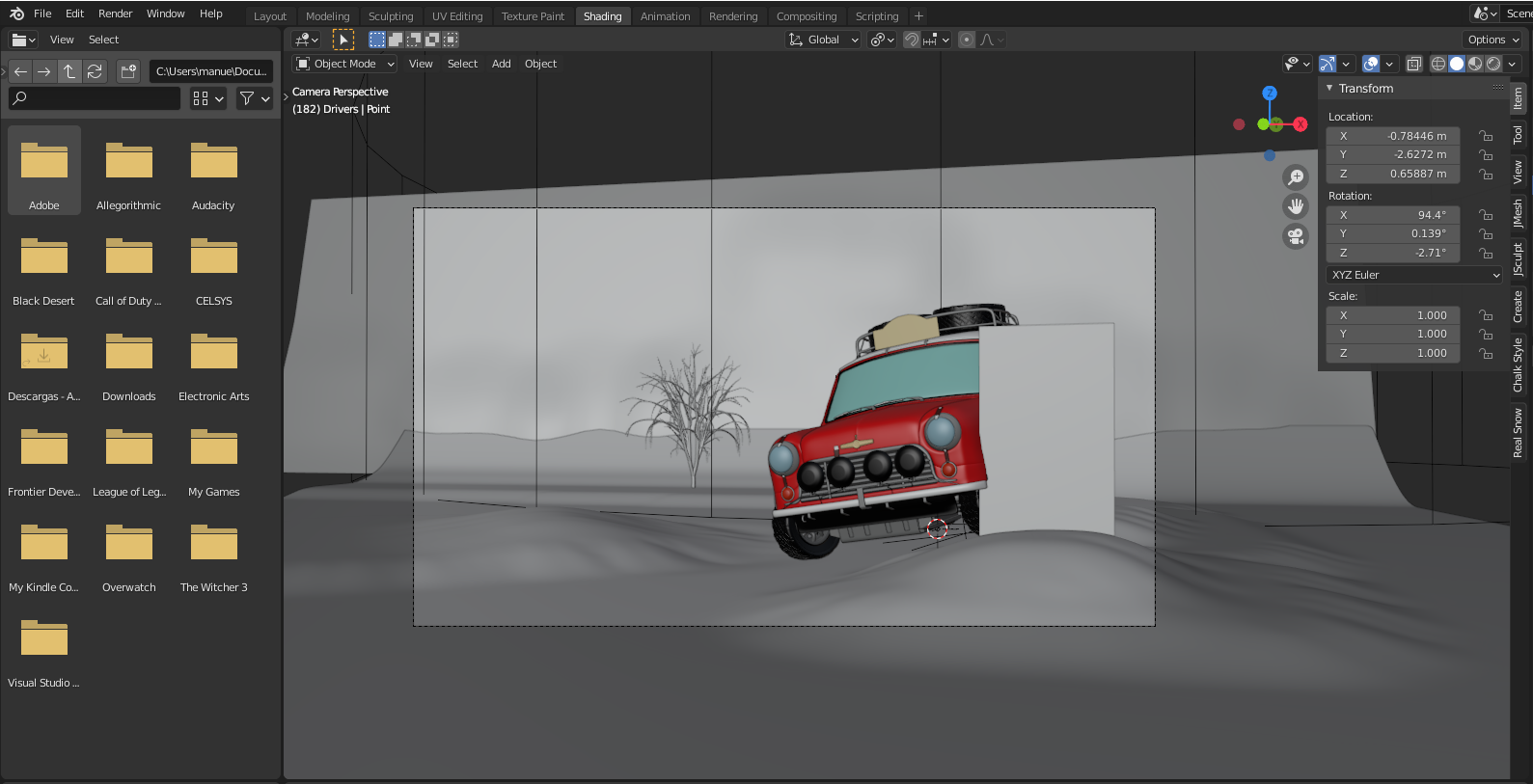Click the Rotation Z value field

[x=1392, y=253]
